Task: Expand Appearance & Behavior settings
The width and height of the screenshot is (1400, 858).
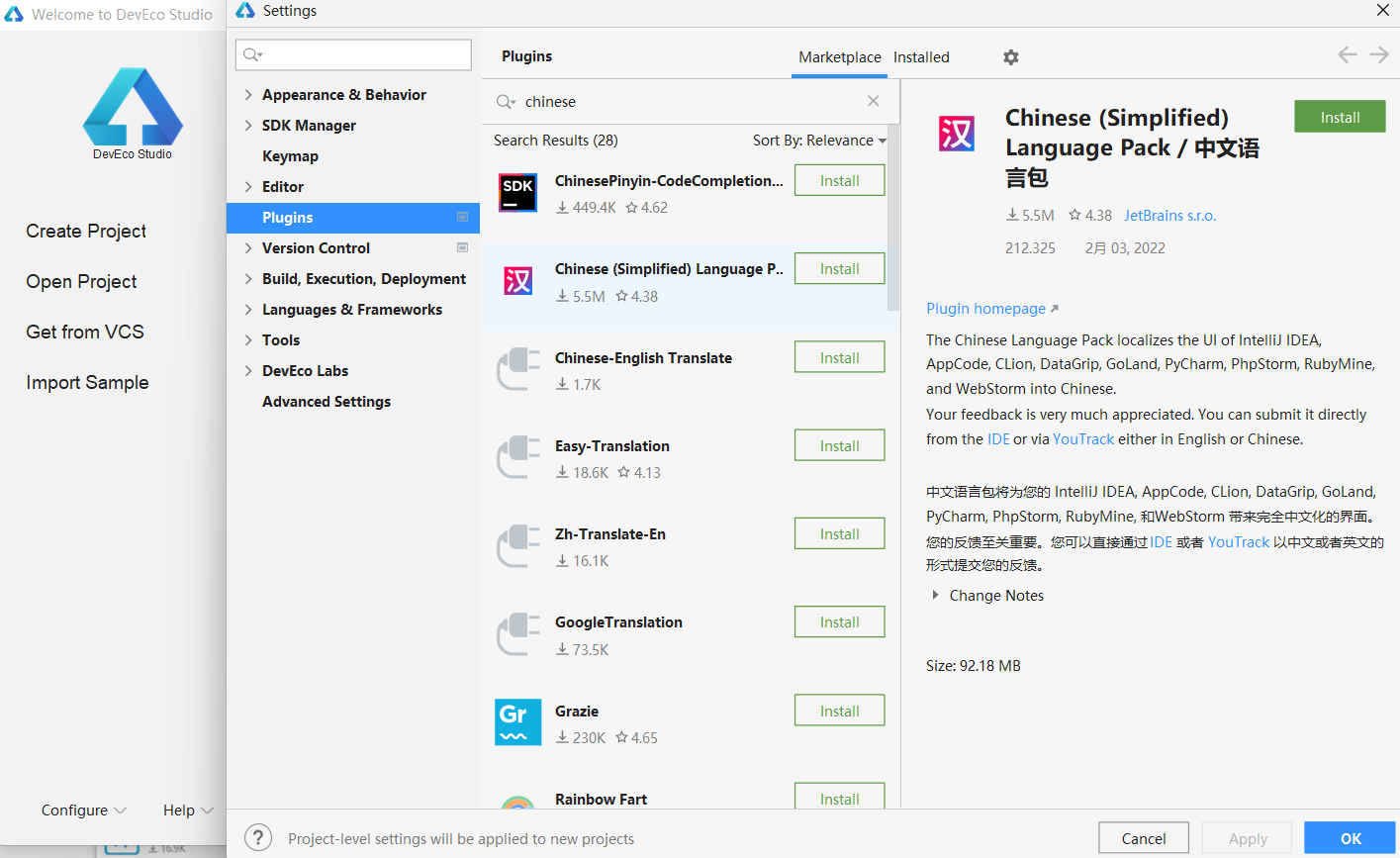Action: click(248, 95)
